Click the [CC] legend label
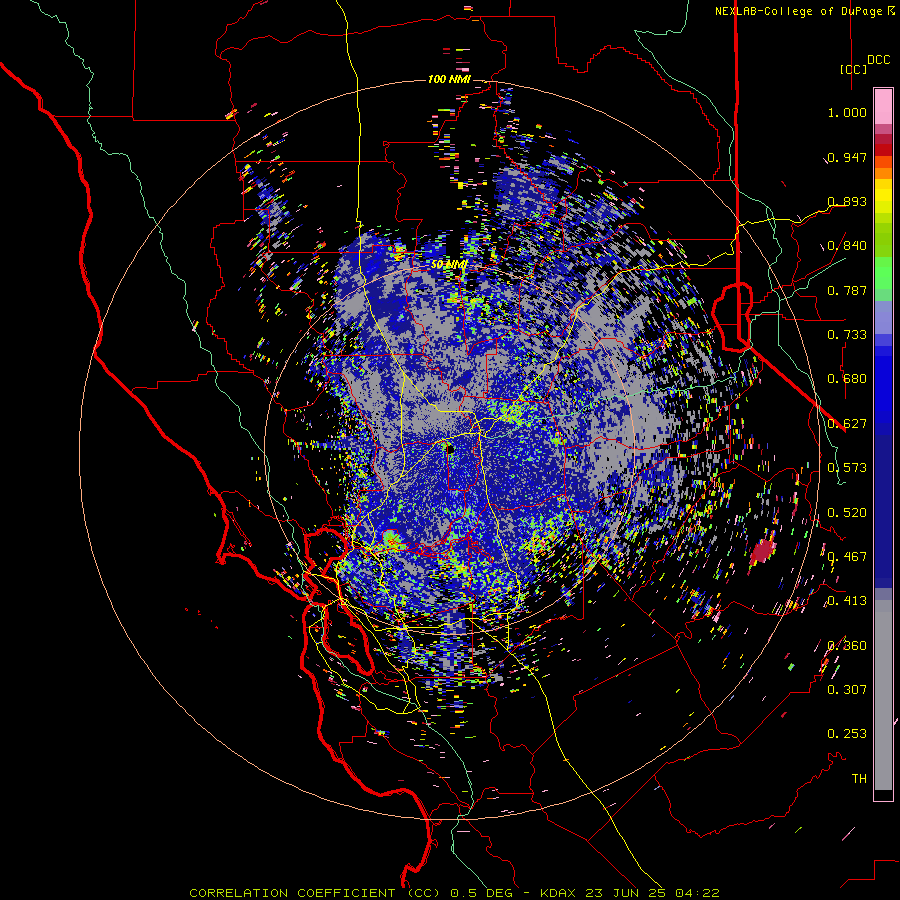 tap(854, 69)
